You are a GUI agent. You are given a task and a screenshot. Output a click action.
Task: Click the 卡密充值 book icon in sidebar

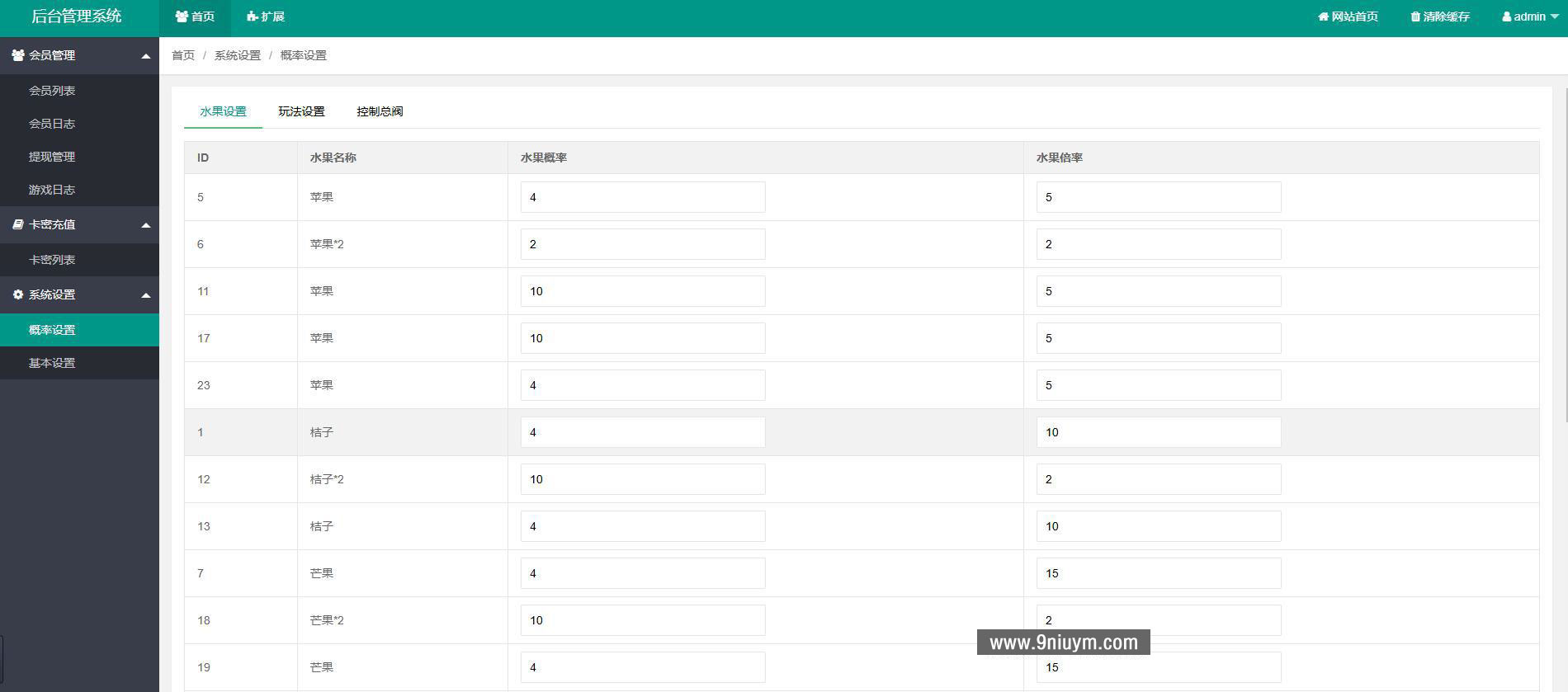click(x=17, y=224)
